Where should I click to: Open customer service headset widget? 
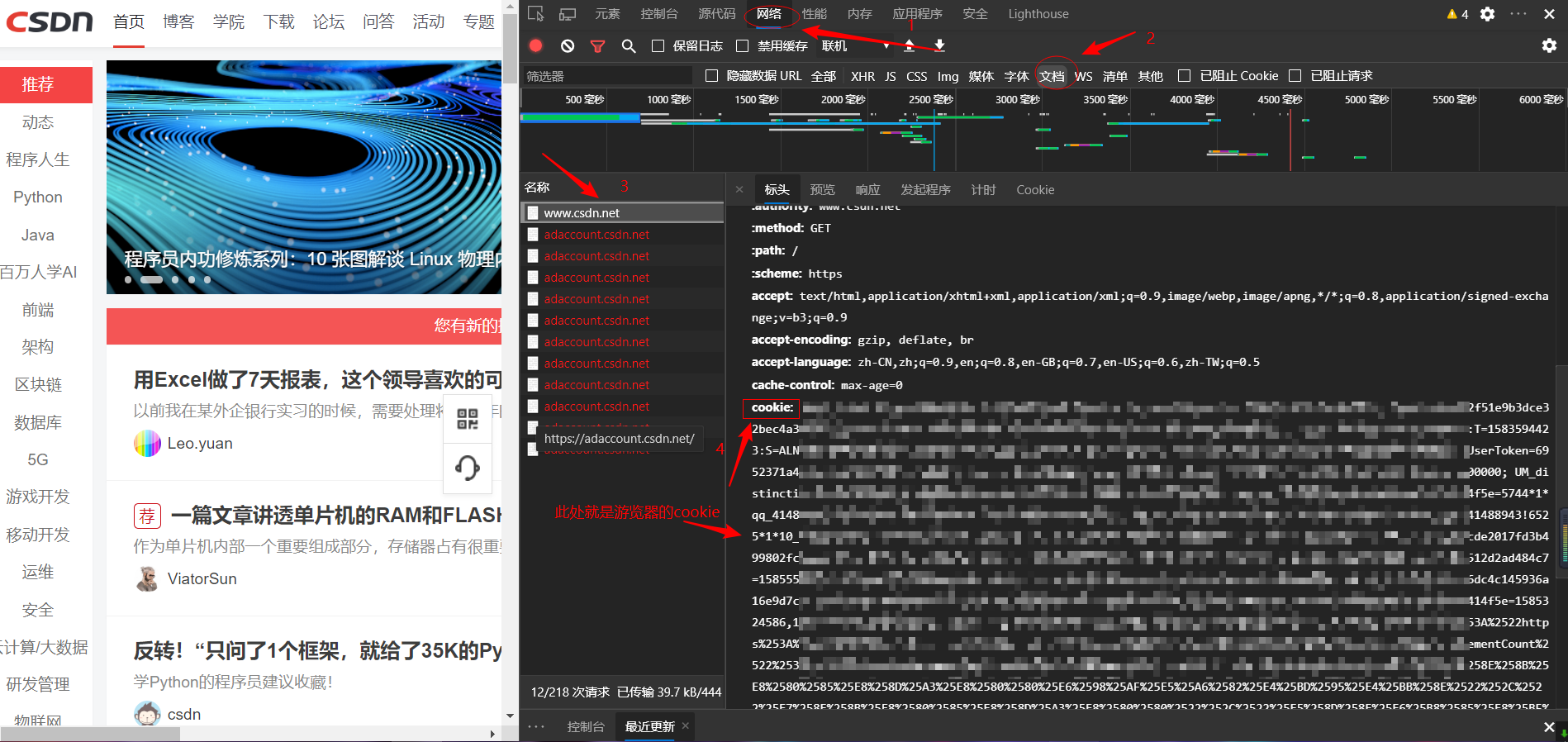pos(468,468)
